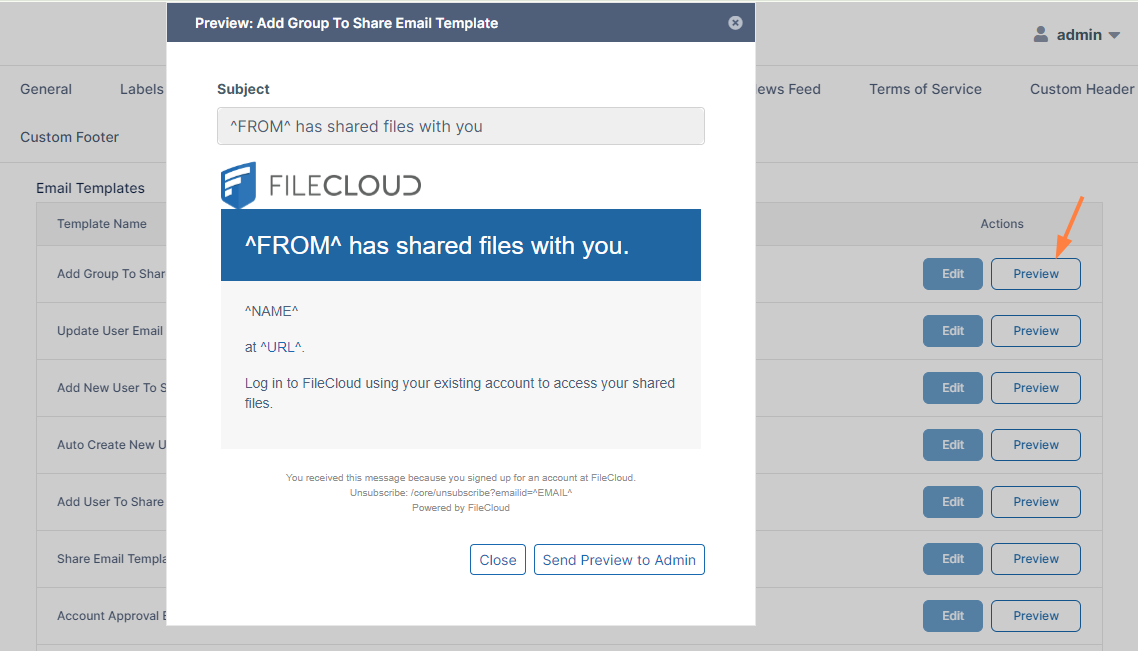Edit the Account Approval template
Image resolution: width=1138 pixels, height=651 pixels.
[x=953, y=615]
